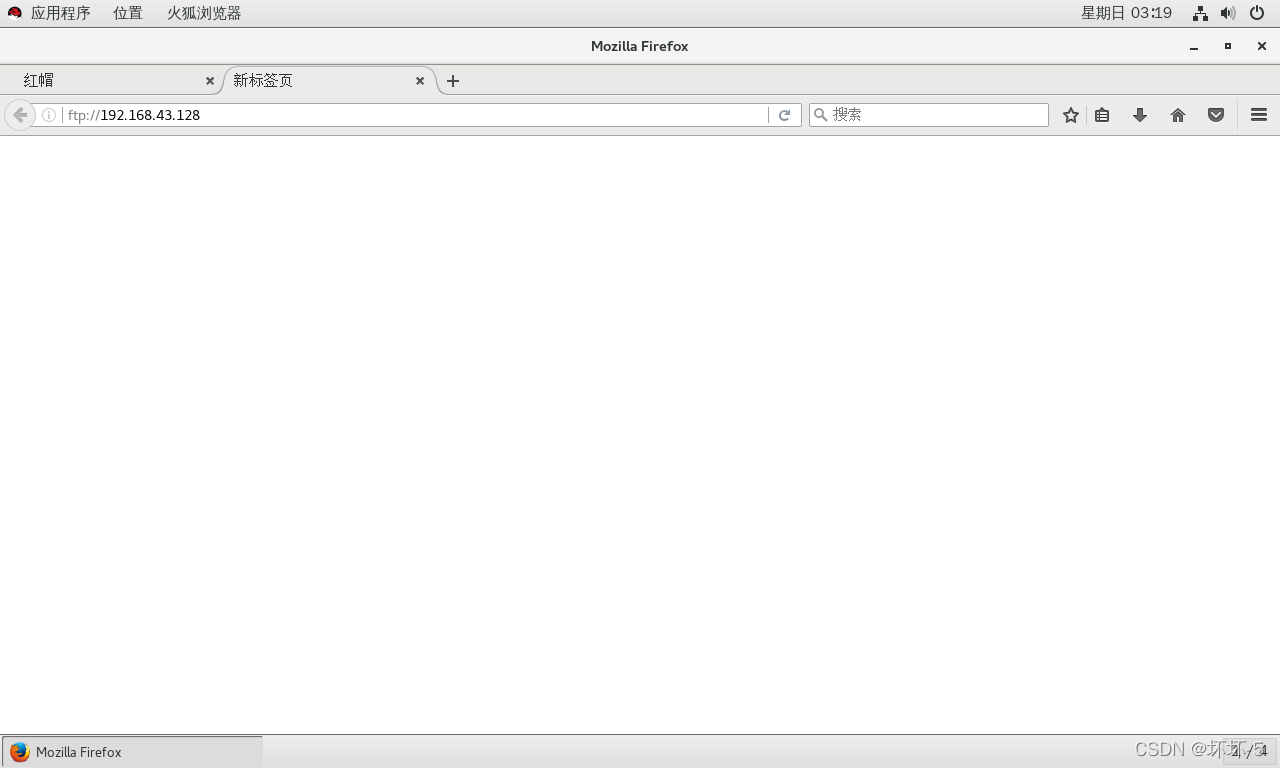Open a new tab with plus button

click(453, 81)
